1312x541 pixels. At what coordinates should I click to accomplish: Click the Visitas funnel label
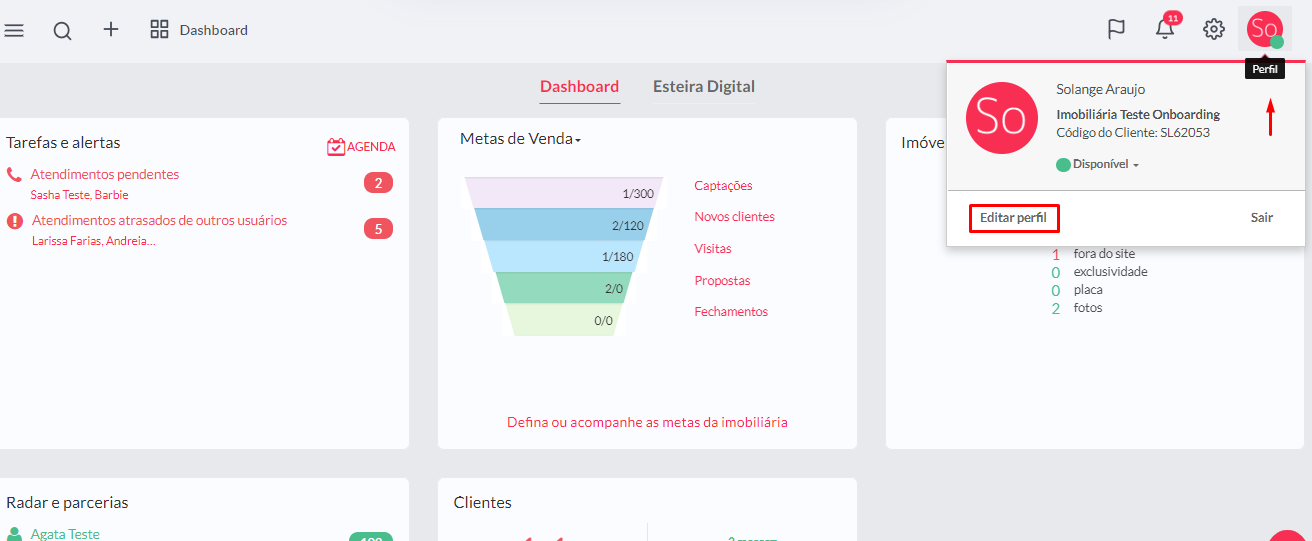[713, 249]
